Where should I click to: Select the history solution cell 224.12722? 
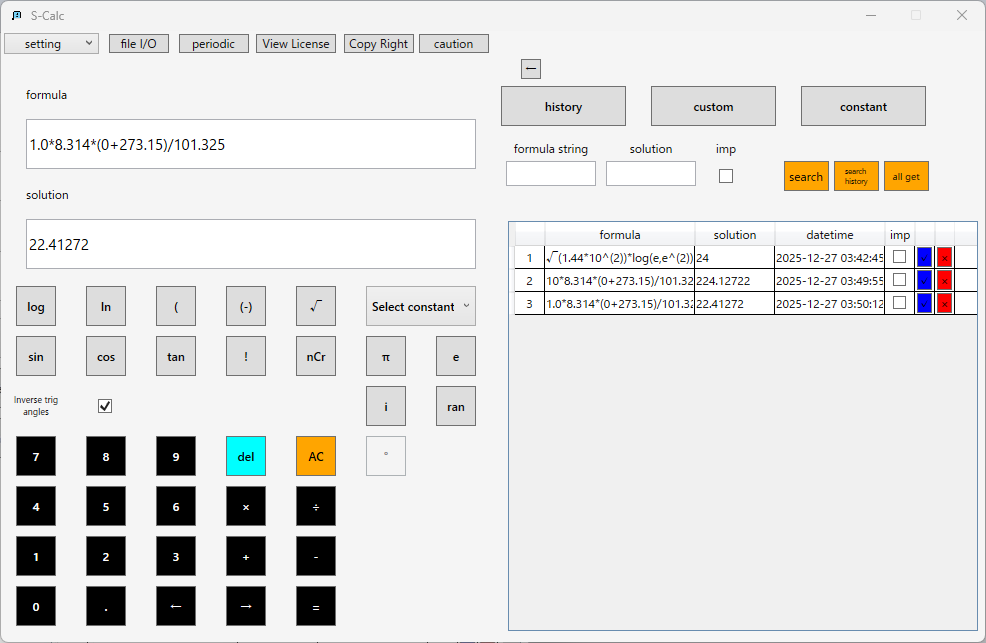734,280
